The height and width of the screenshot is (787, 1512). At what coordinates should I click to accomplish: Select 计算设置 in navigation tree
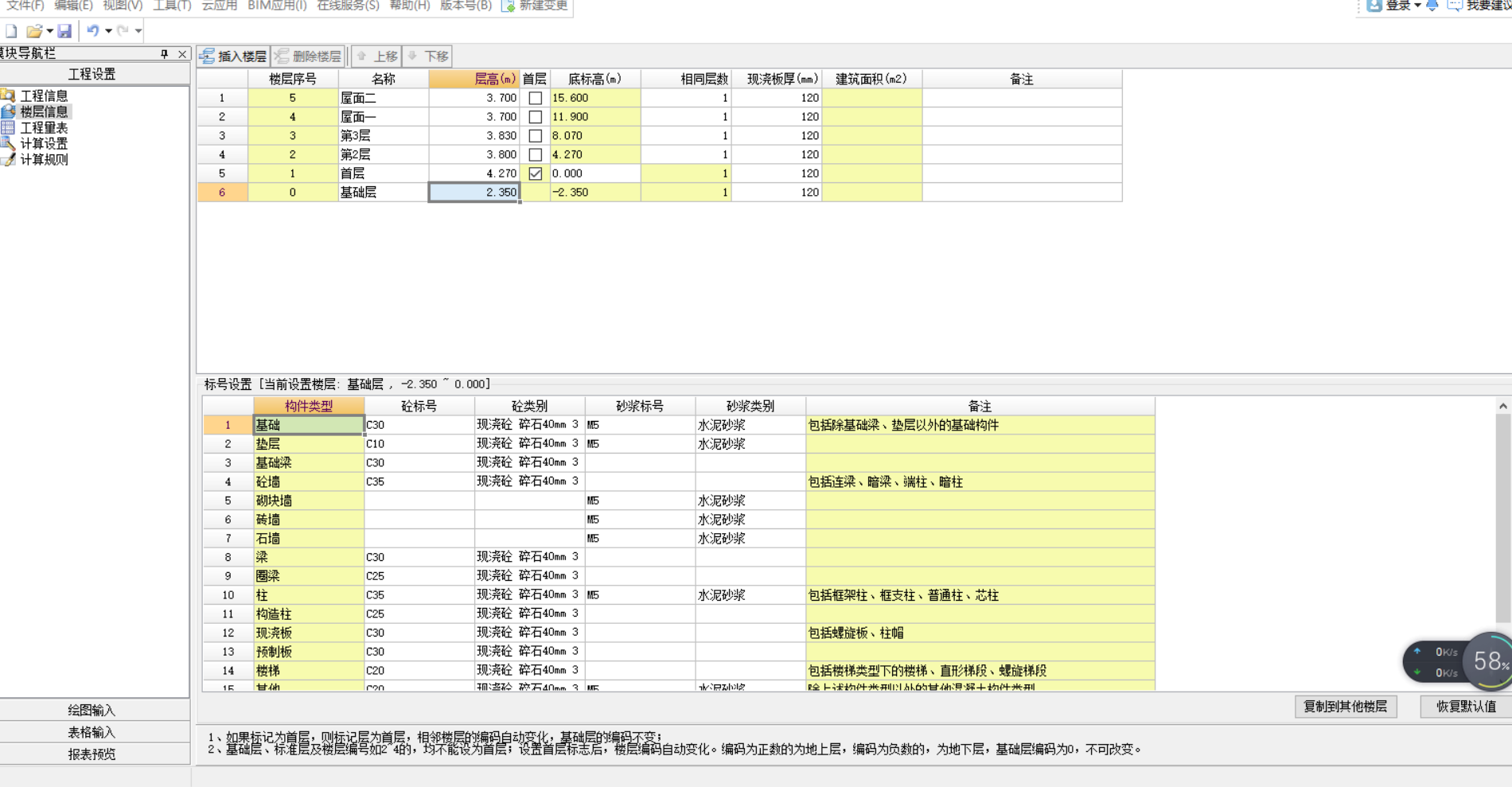[x=44, y=143]
